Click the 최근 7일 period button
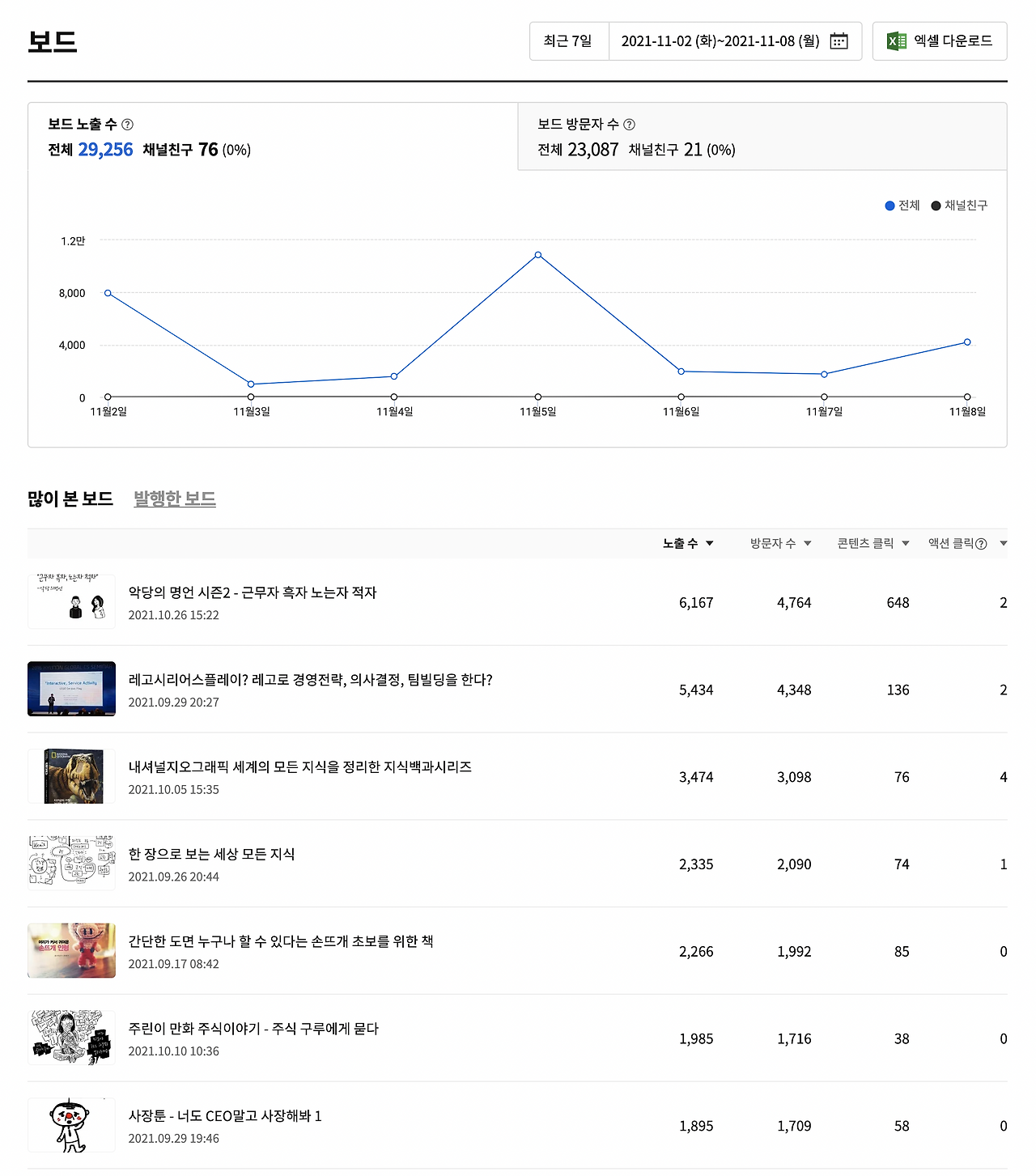 [x=568, y=41]
